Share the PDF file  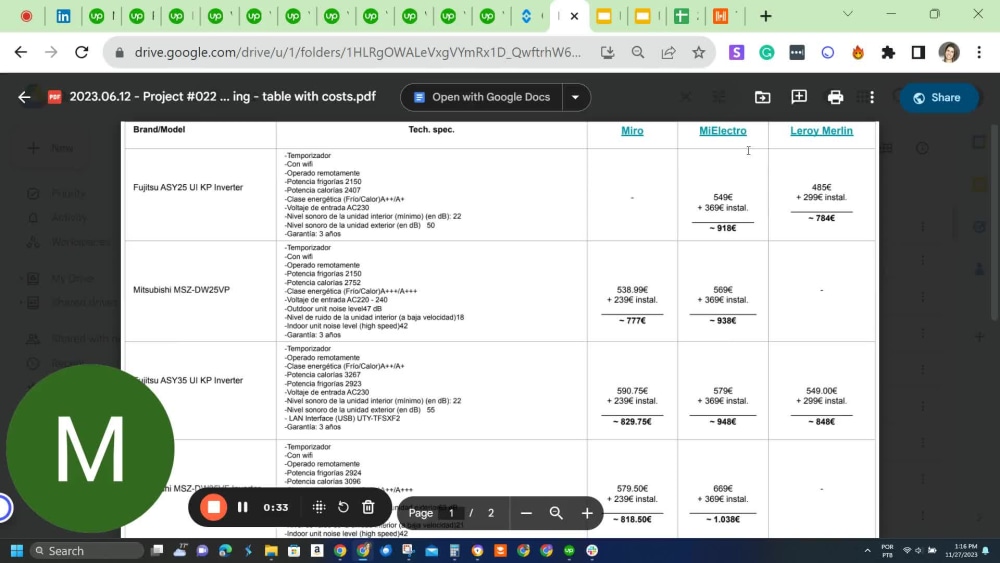pos(938,98)
